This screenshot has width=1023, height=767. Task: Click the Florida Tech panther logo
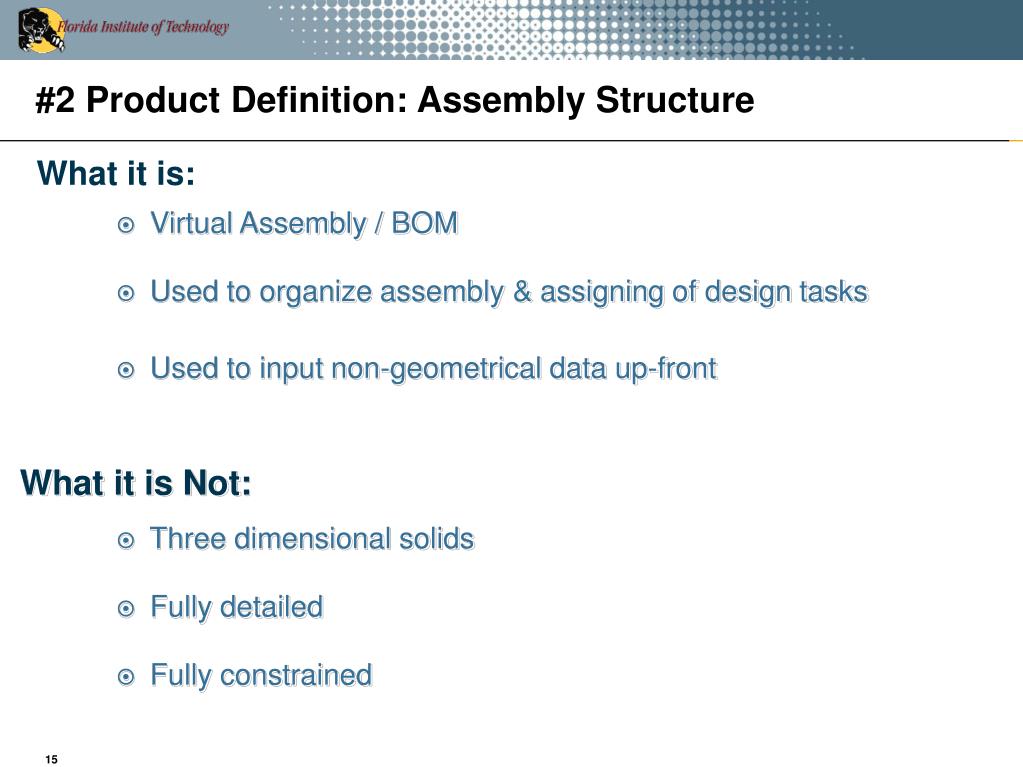41,29
